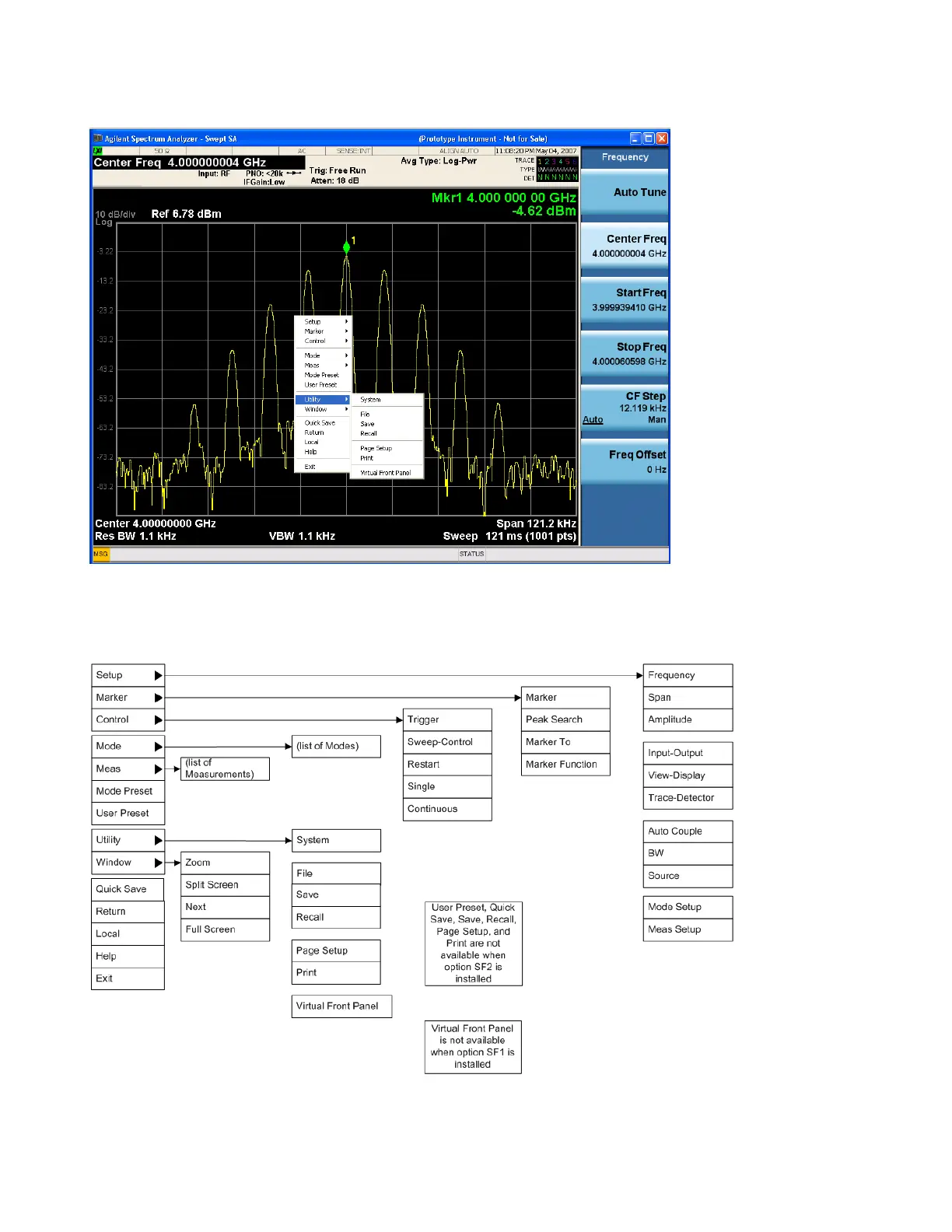Click the MSG indicator in status bar
Image resolution: width=952 pixels, height=1232 pixels.
pyautogui.click(x=101, y=554)
